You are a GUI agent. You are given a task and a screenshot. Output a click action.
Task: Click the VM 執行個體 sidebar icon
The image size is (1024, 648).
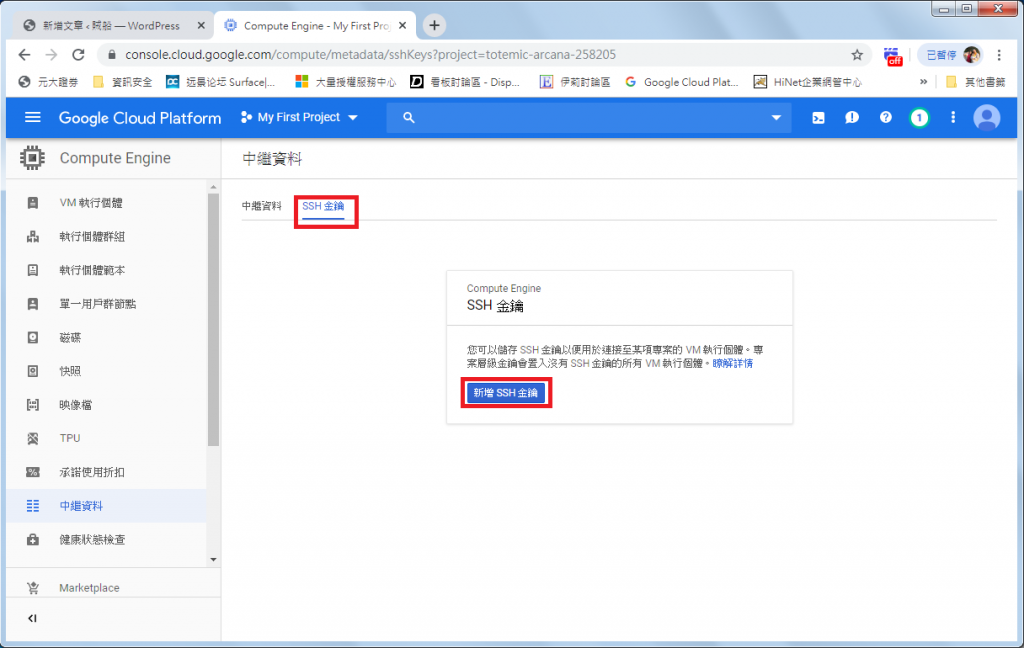(x=33, y=202)
